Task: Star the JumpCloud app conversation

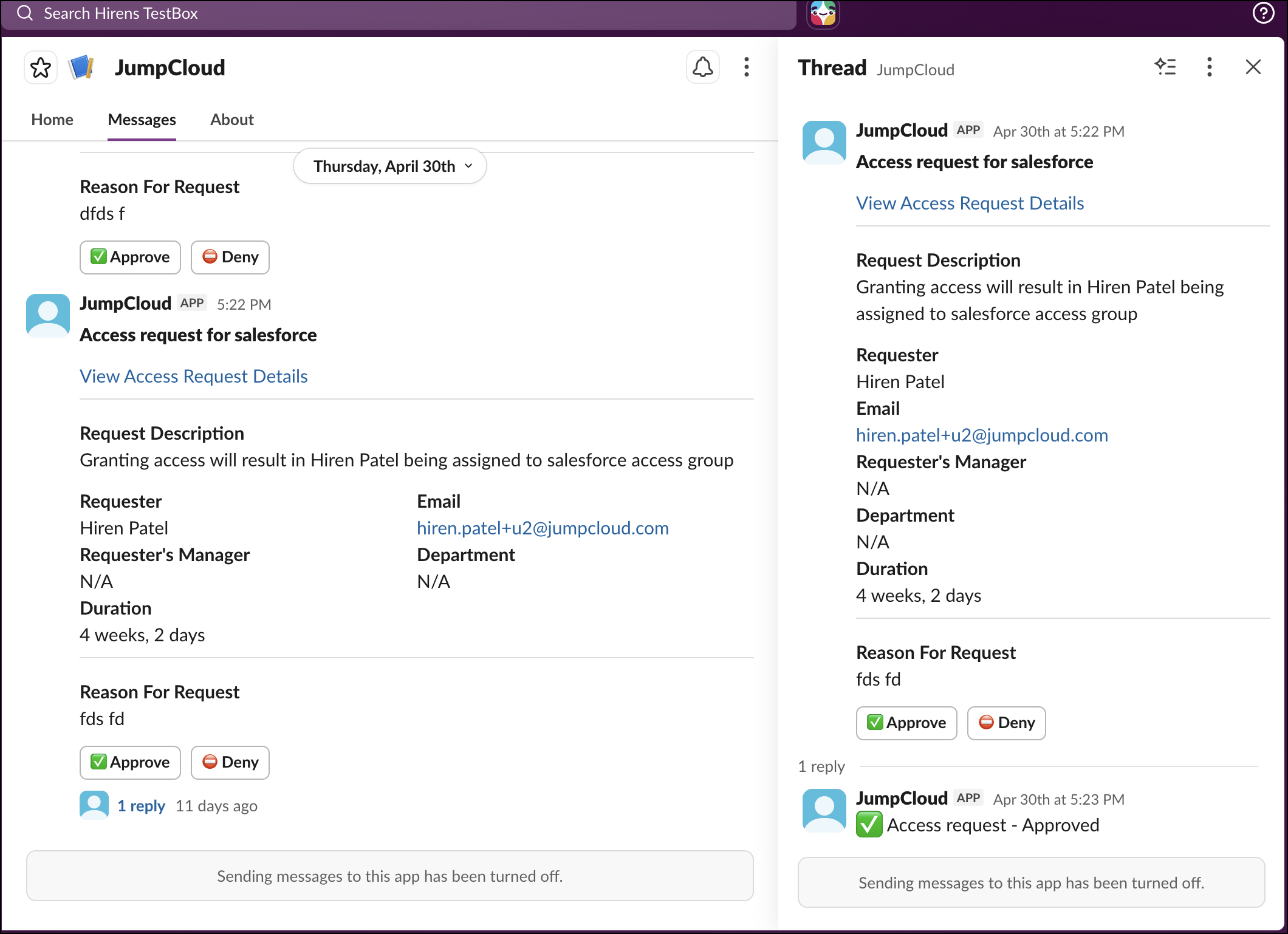Action: [x=41, y=67]
